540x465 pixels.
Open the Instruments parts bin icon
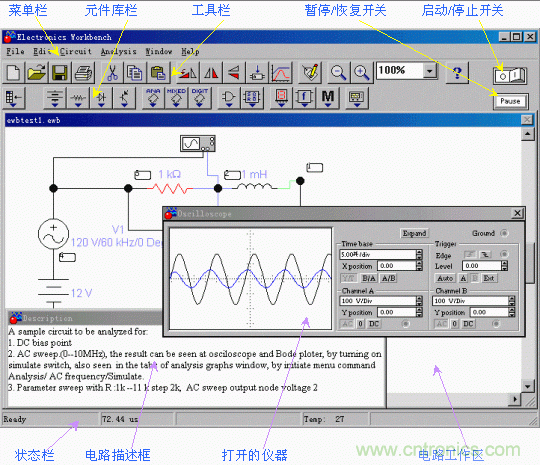point(357,98)
